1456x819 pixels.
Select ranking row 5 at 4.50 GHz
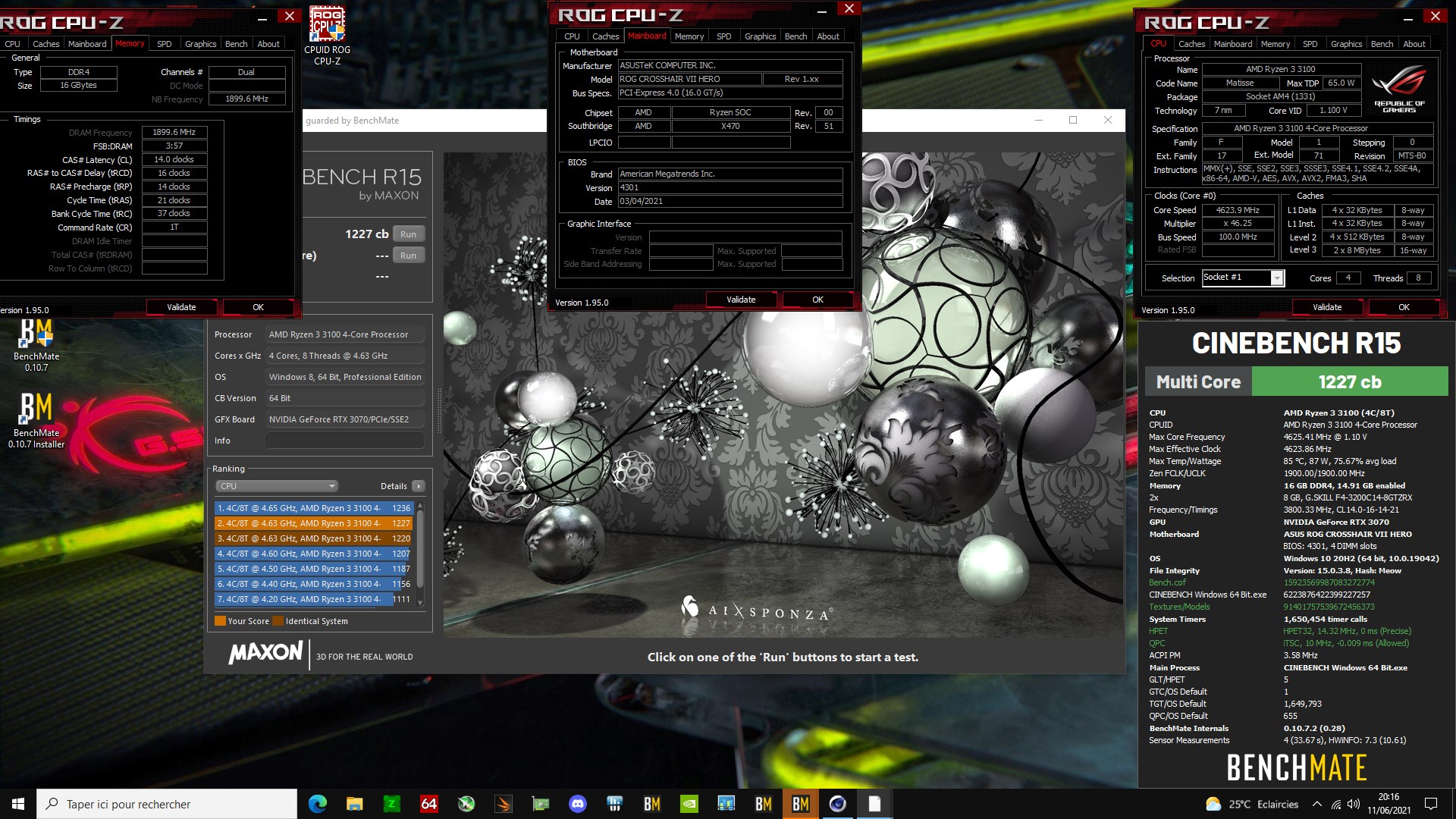click(x=313, y=569)
